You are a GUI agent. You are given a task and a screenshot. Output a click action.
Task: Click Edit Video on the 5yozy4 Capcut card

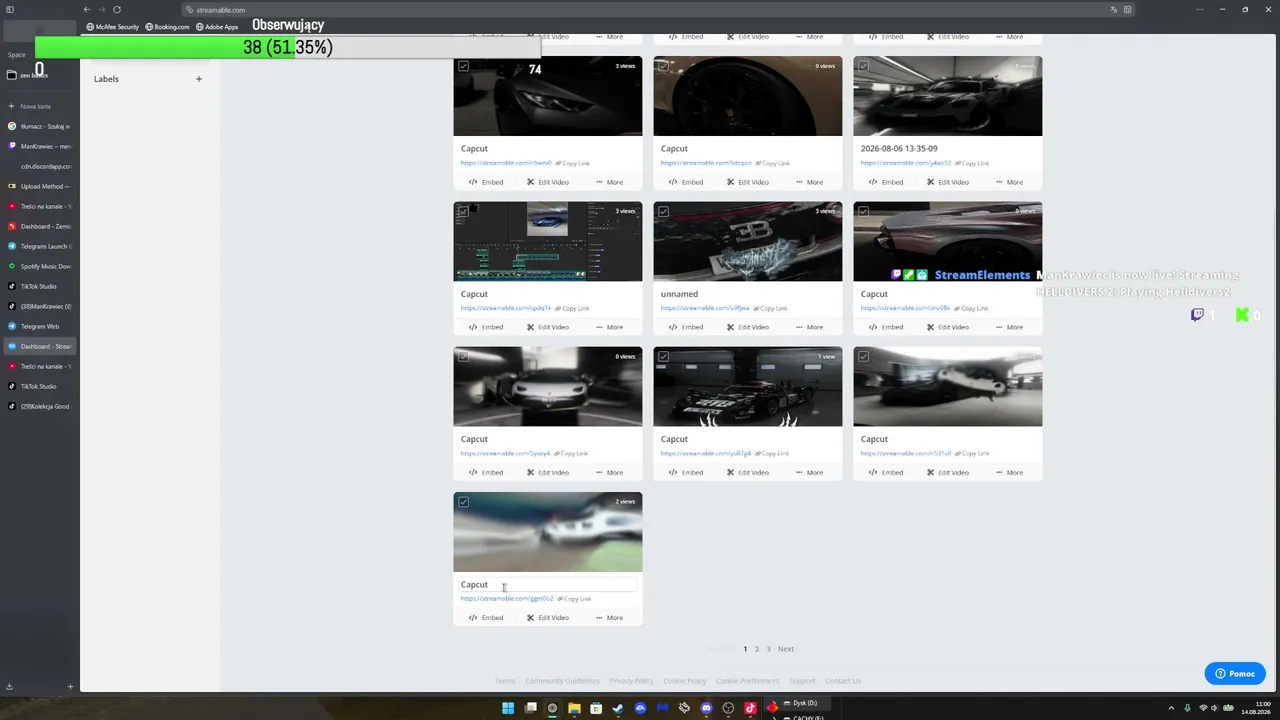(547, 472)
